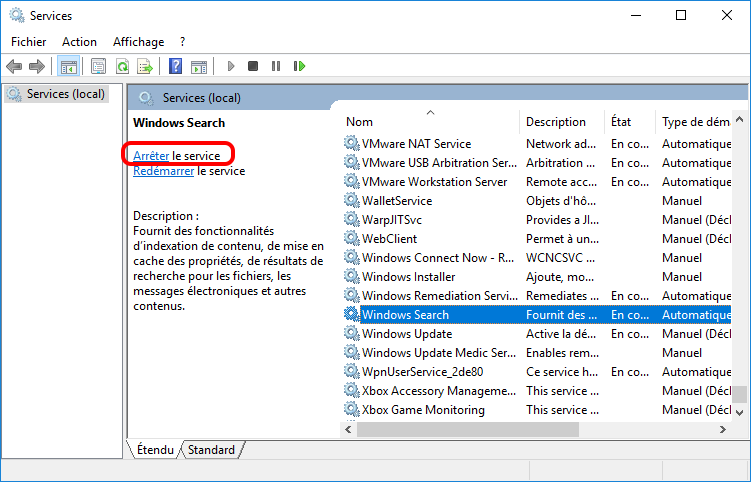This screenshot has height=482, width=751.
Task: Open the Action menu
Action: point(79,42)
